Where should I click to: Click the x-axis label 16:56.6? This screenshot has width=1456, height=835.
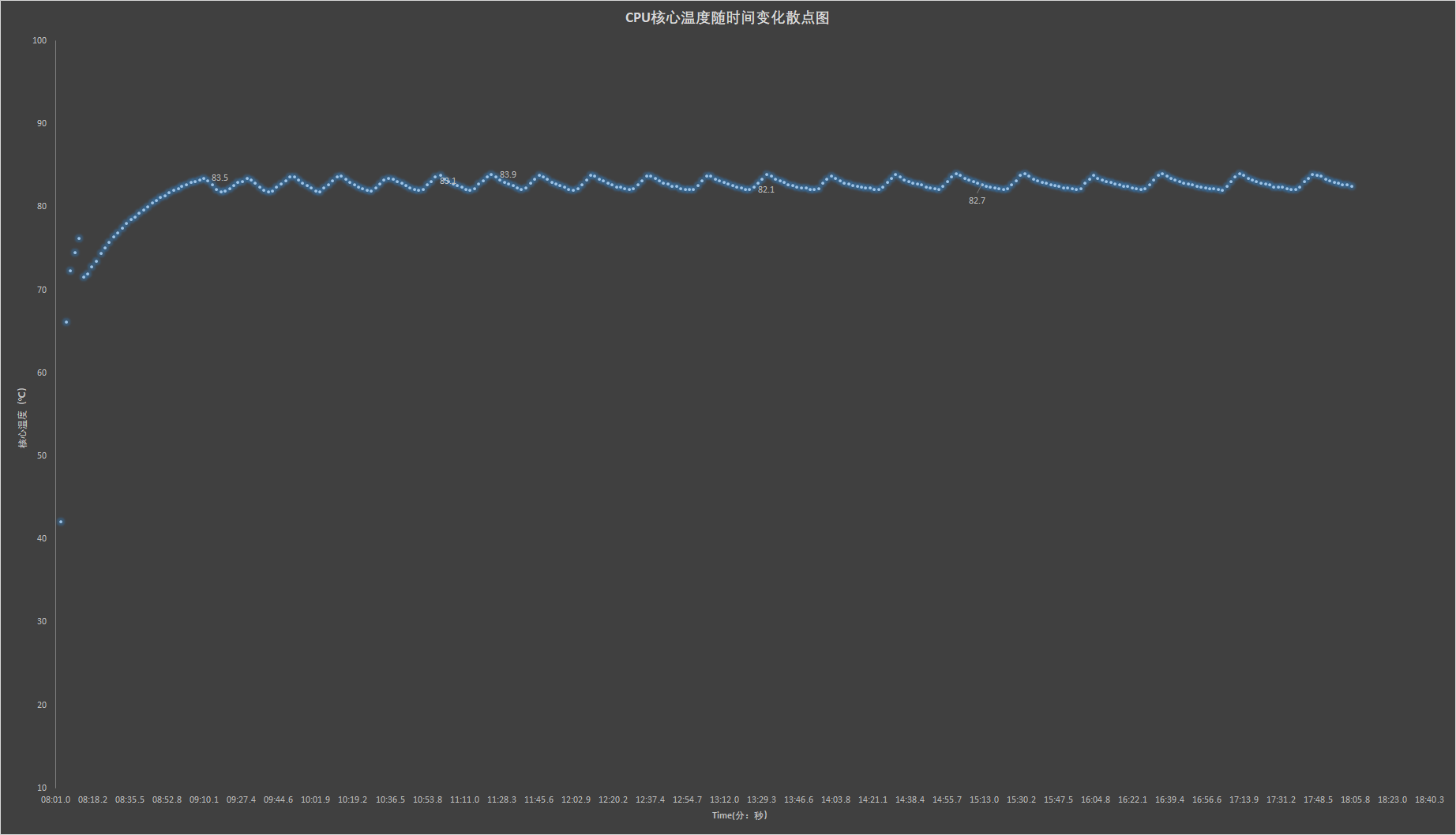pos(1206,799)
